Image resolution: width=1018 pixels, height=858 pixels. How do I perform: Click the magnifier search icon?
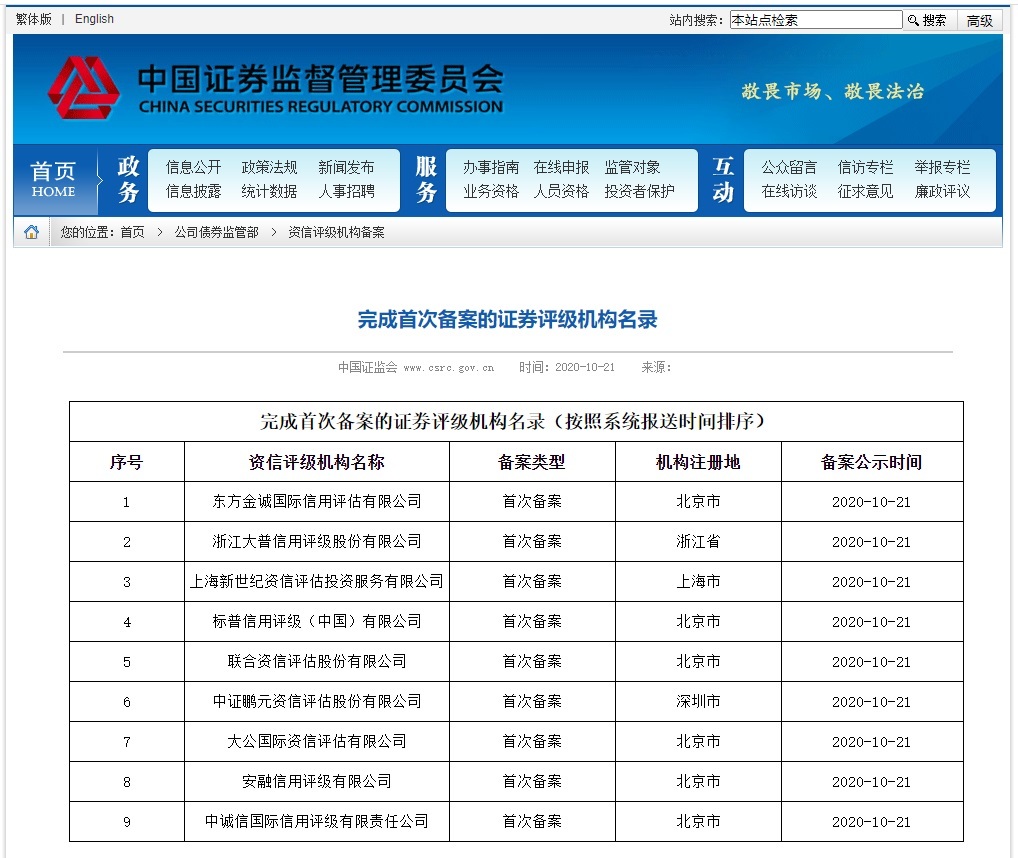[x=913, y=20]
